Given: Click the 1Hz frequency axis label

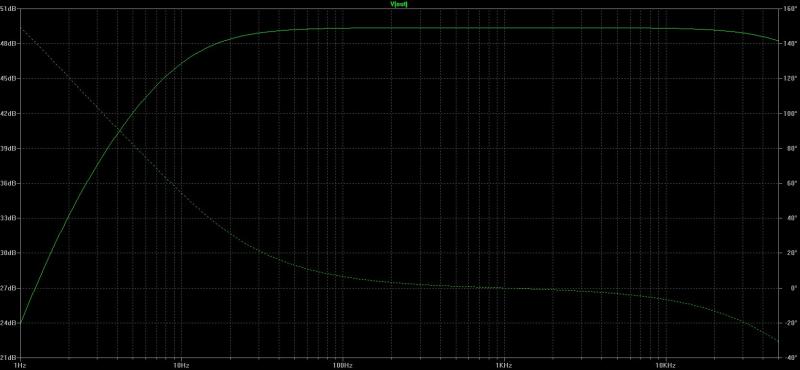Looking at the screenshot, I should [21, 365].
